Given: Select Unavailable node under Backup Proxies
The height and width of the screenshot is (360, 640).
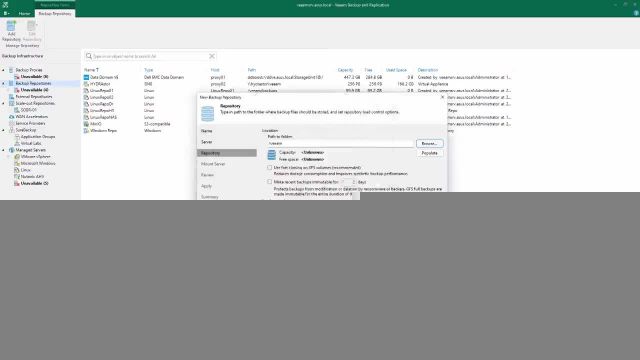Looking at the screenshot, I should click(x=34, y=77).
